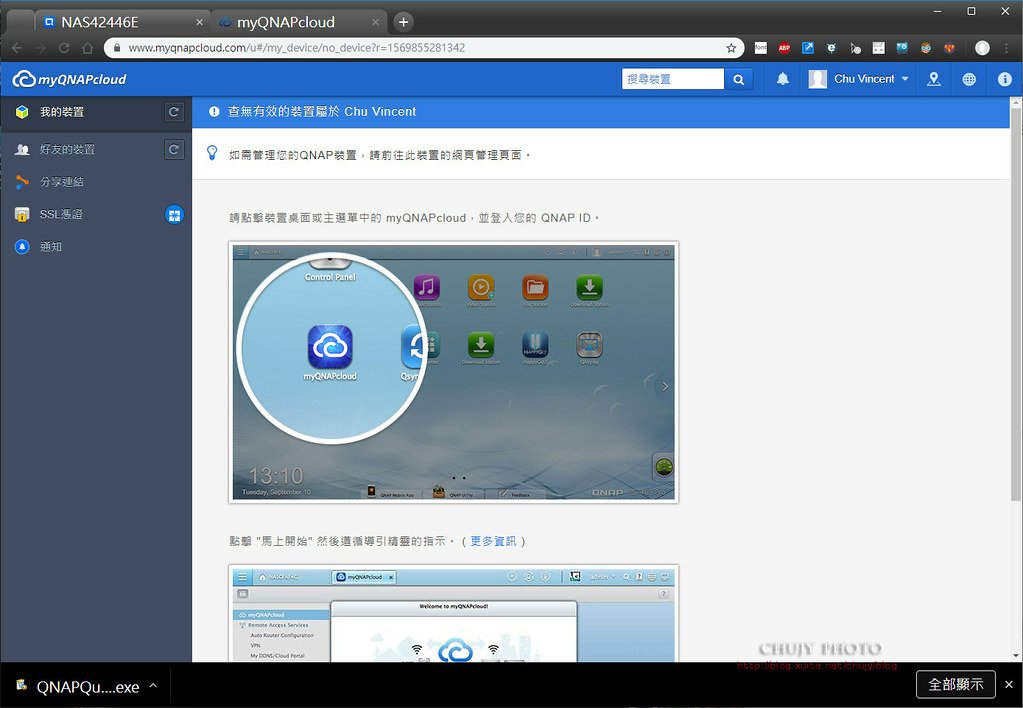1023x708 pixels.
Task: Open a new browser tab with the plus button
Action: [403, 22]
